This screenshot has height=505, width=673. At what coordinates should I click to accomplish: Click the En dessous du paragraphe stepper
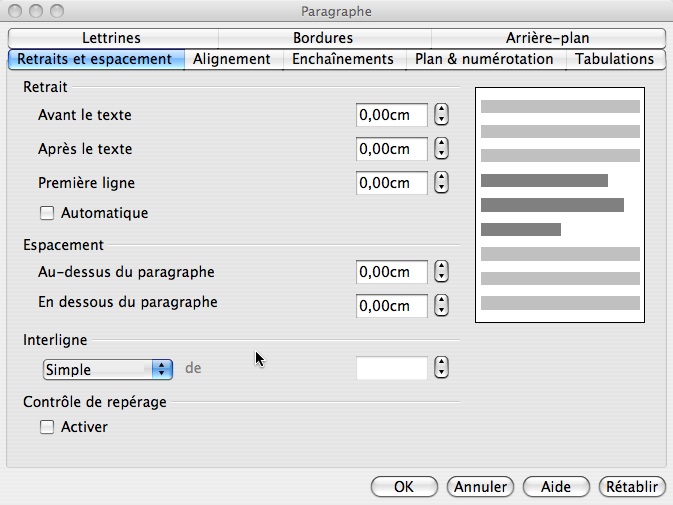pos(441,305)
